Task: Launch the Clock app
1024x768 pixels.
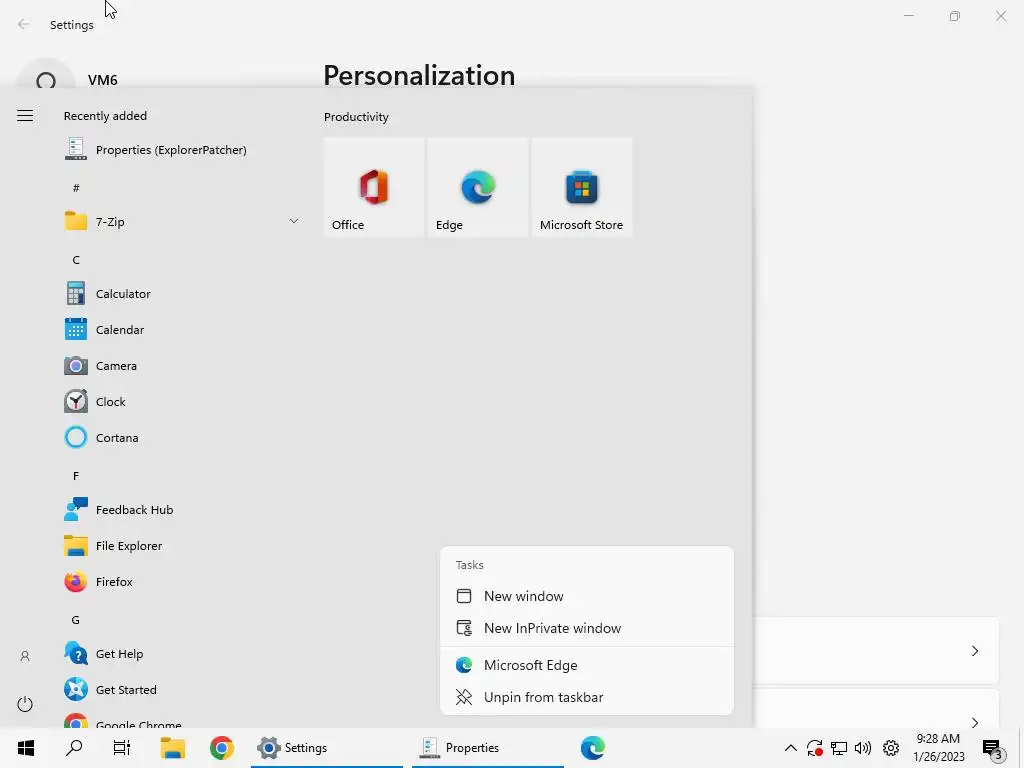Action: [x=95, y=402]
